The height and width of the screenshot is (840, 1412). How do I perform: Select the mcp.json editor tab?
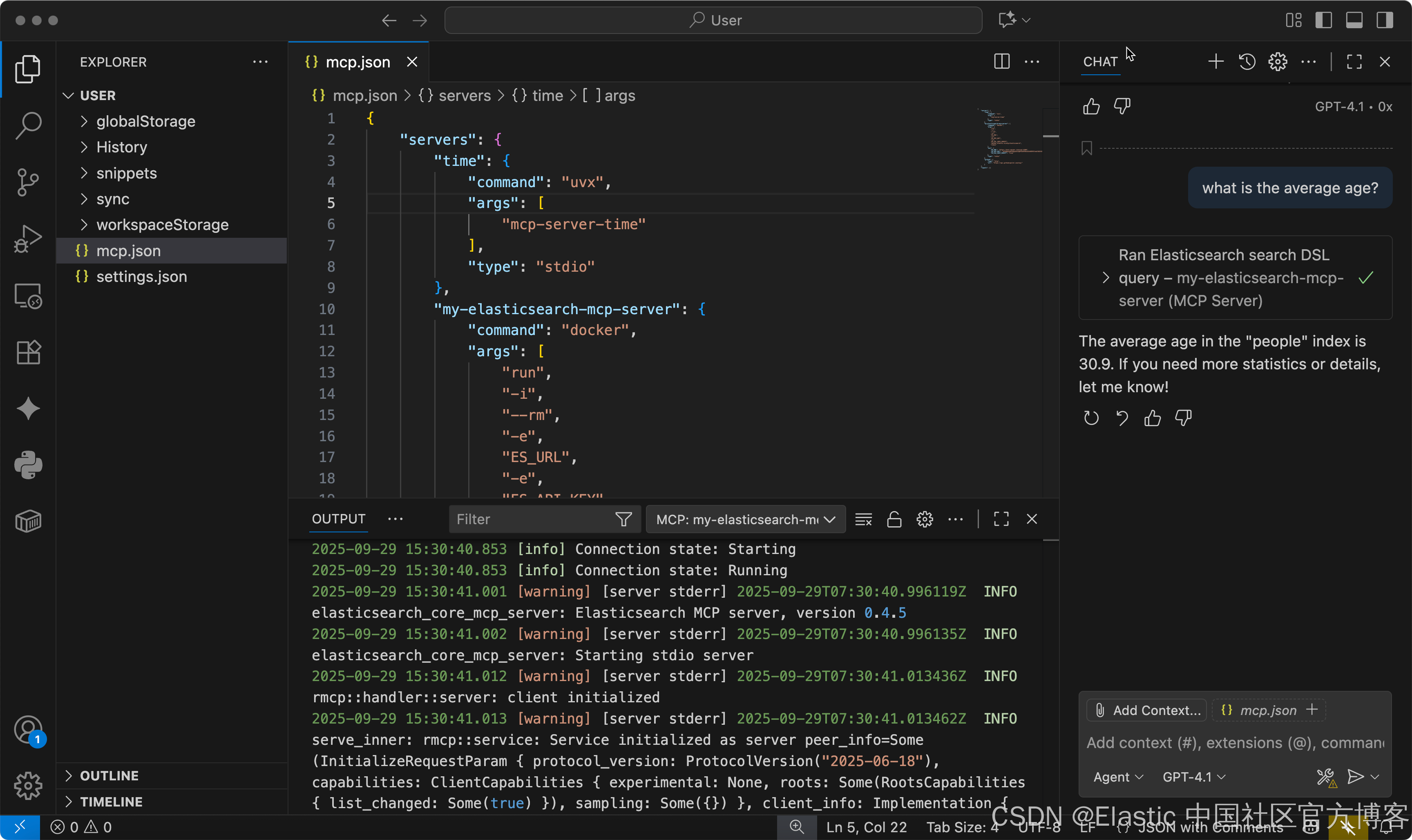357,62
